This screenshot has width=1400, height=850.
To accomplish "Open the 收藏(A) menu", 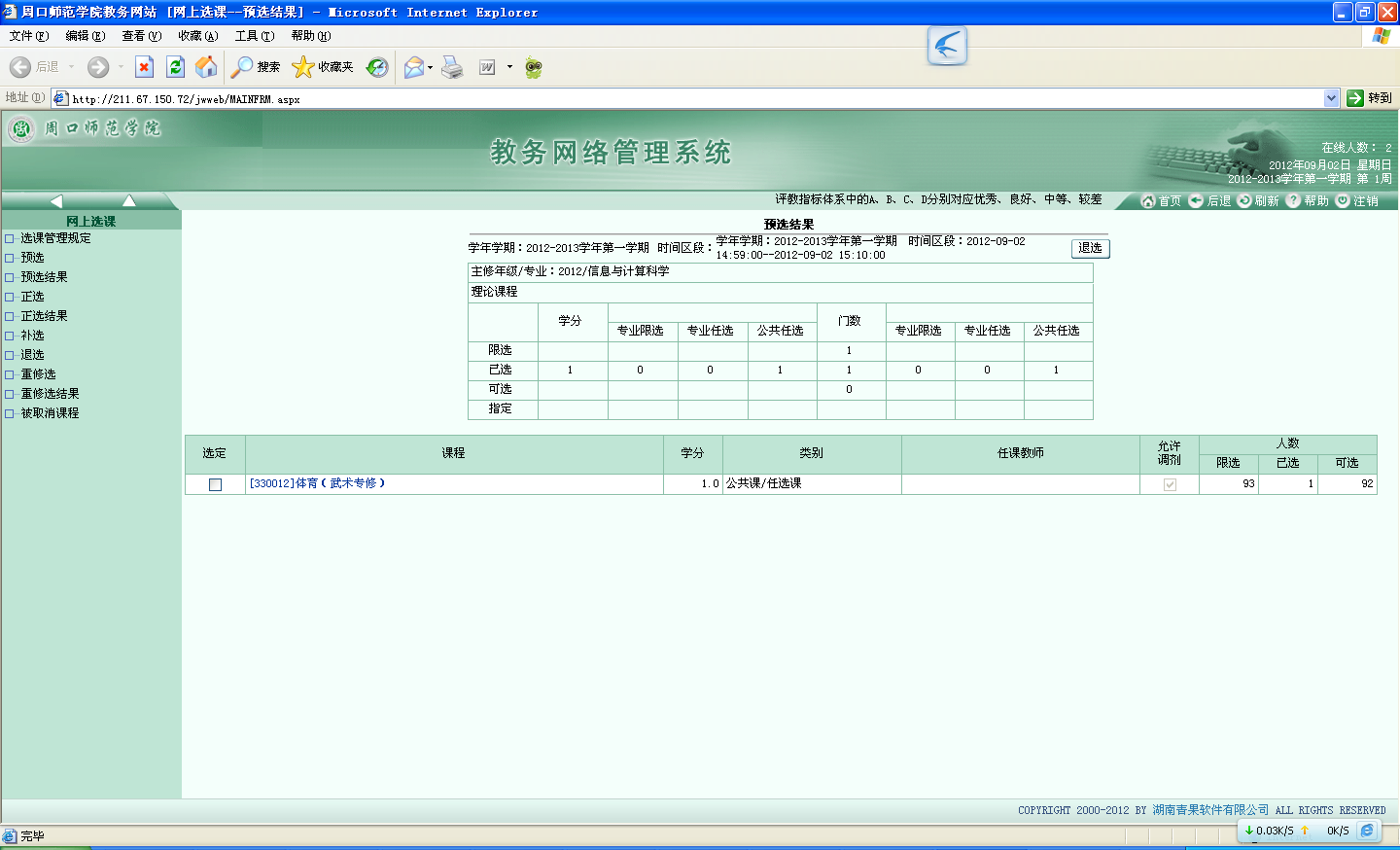I will point(197,36).
